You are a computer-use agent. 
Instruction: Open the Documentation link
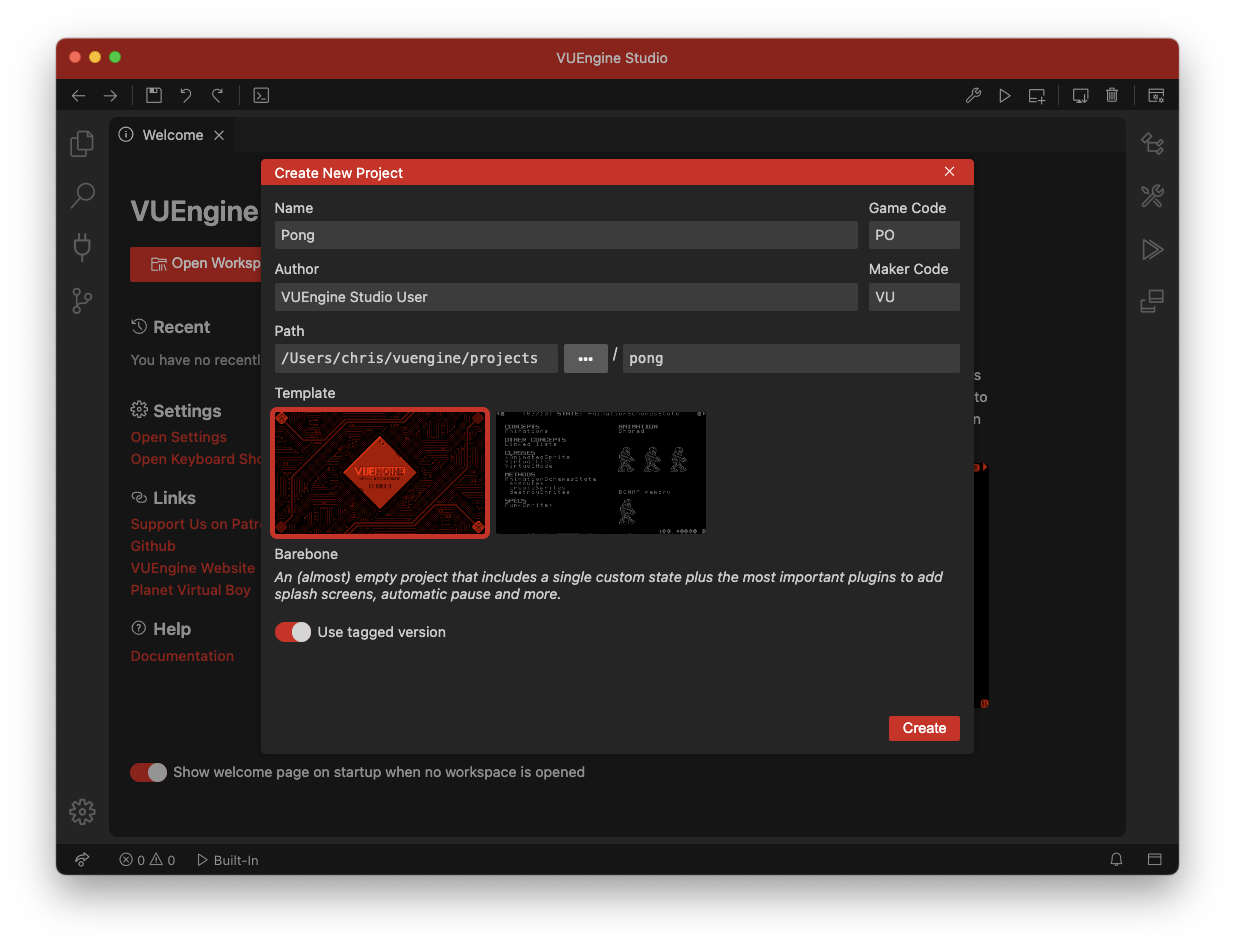point(182,656)
